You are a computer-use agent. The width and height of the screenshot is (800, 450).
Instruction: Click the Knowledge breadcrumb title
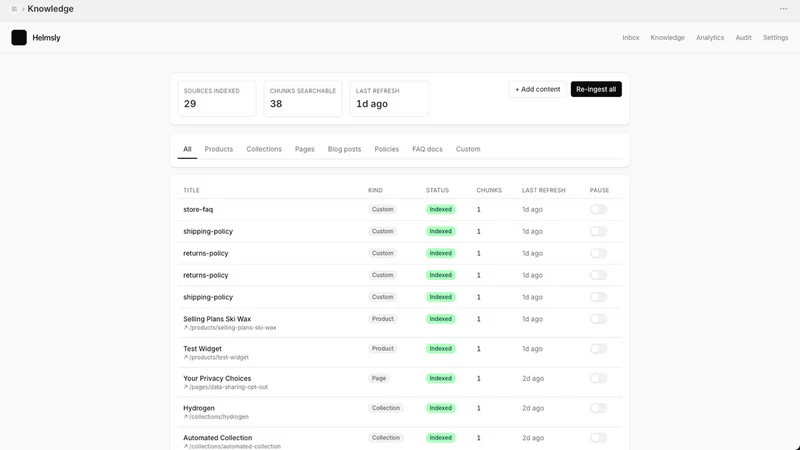point(51,9)
